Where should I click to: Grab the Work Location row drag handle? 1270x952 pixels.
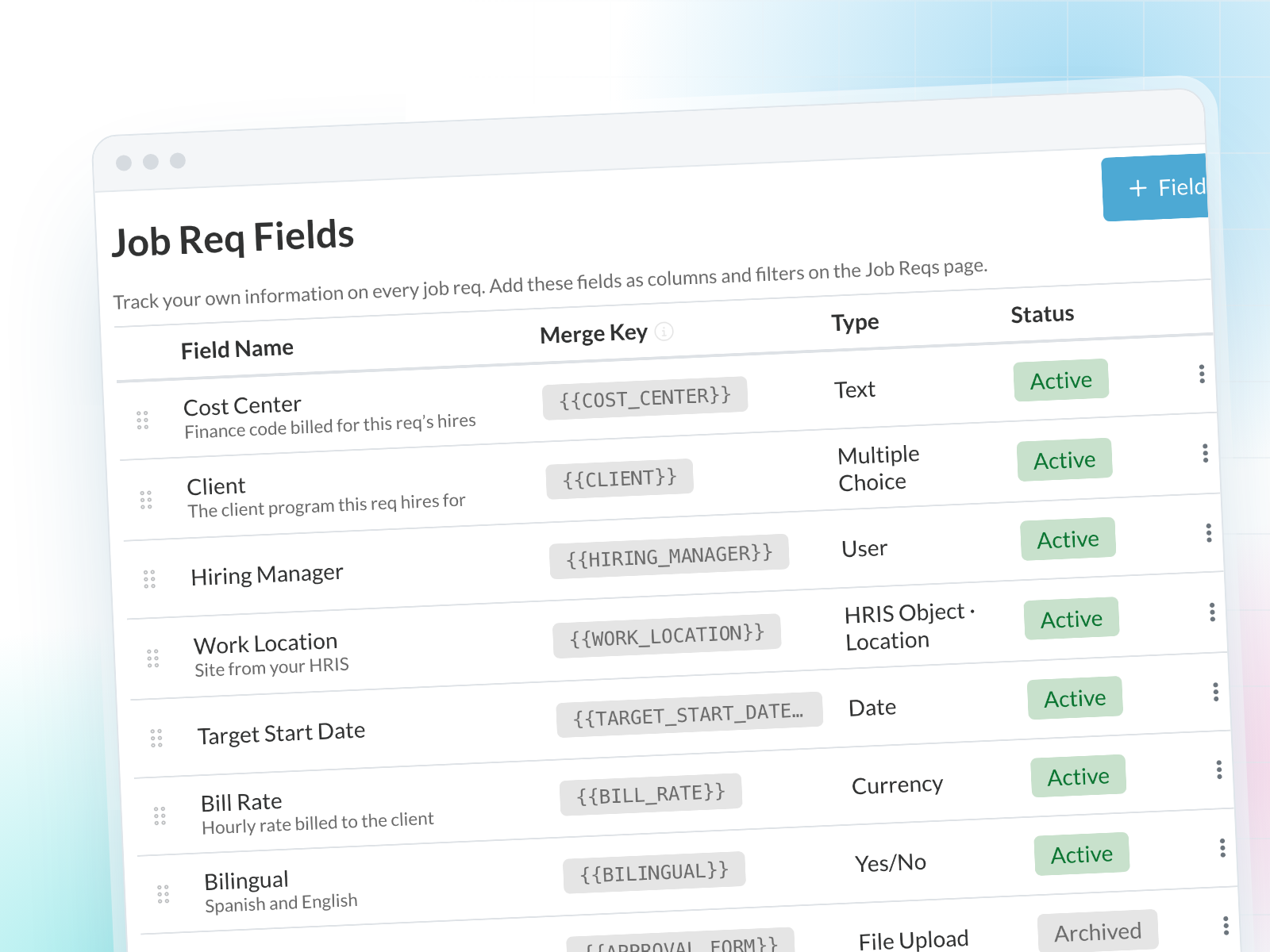(153, 658)
